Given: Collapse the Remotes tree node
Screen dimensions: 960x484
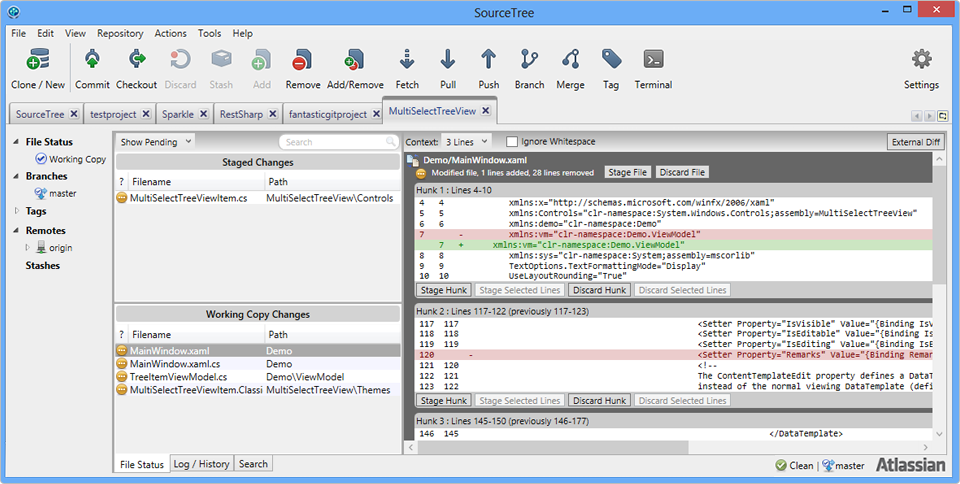Looking at the screenshot, I should 16,230.
